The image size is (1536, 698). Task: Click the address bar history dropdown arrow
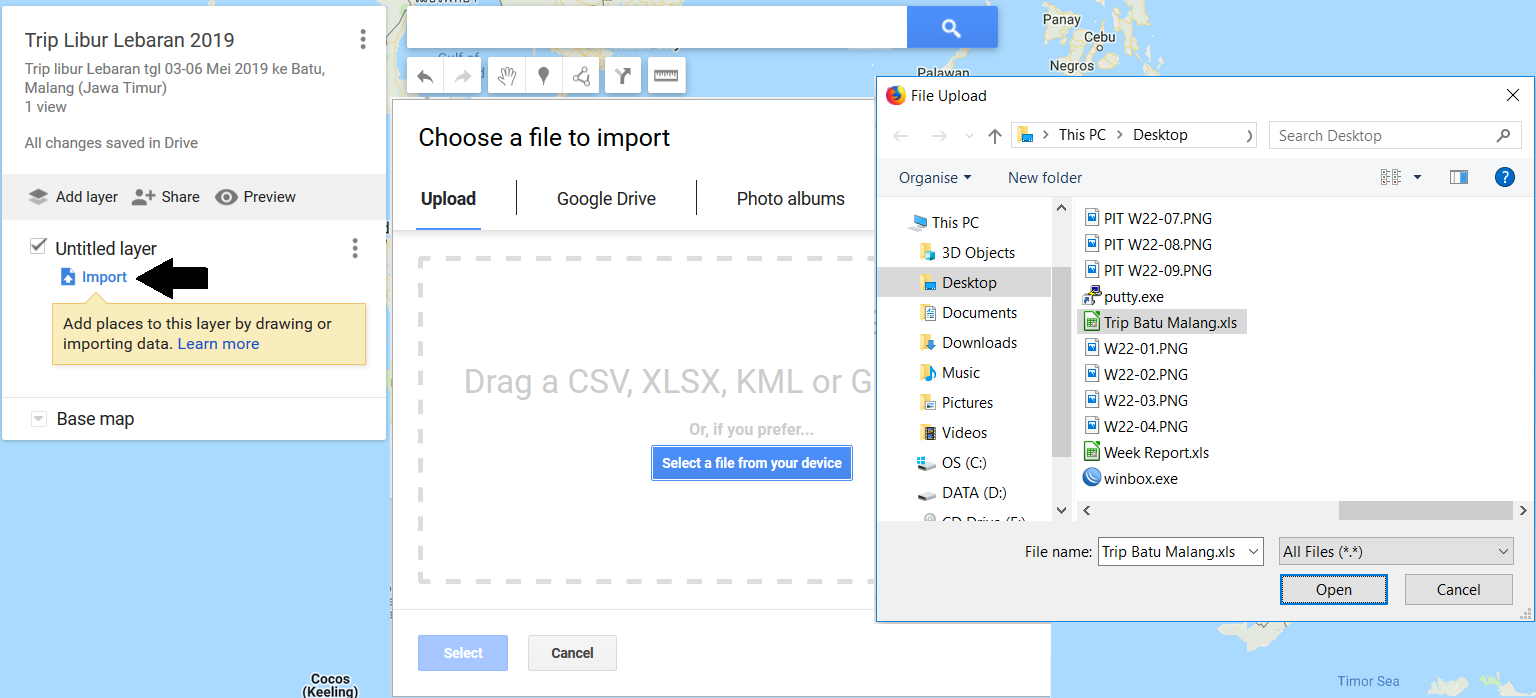coord(1250,136)
